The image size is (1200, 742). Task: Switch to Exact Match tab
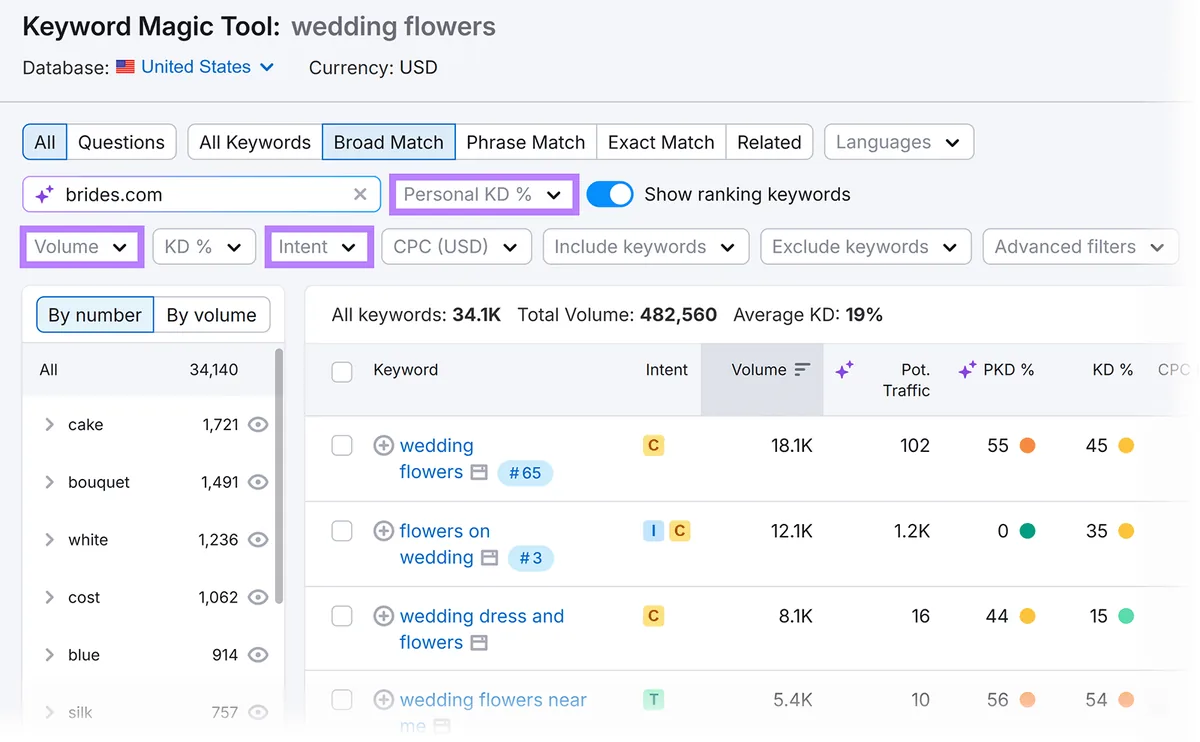[x=661, y=142]
